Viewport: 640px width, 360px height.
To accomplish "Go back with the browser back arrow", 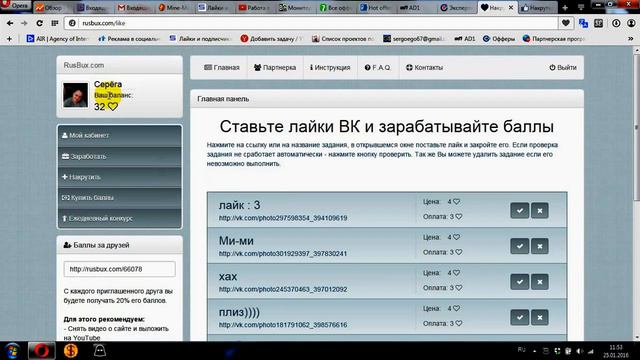I will pos(10,23).
